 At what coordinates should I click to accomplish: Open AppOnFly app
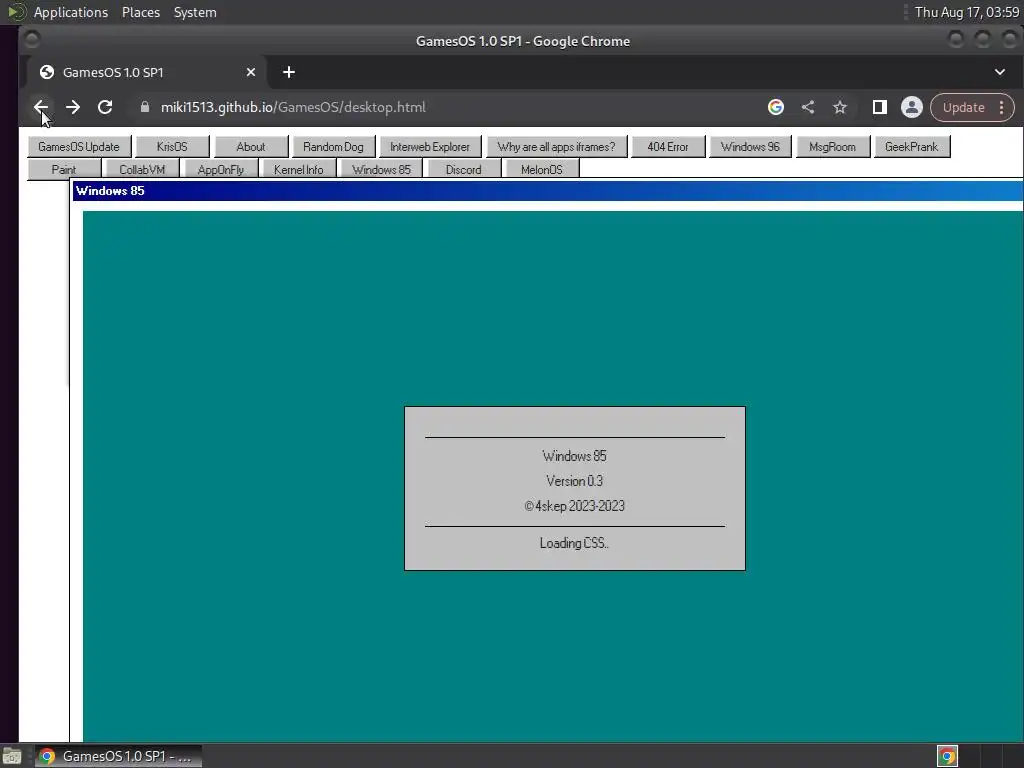click(x=221, y=169)
